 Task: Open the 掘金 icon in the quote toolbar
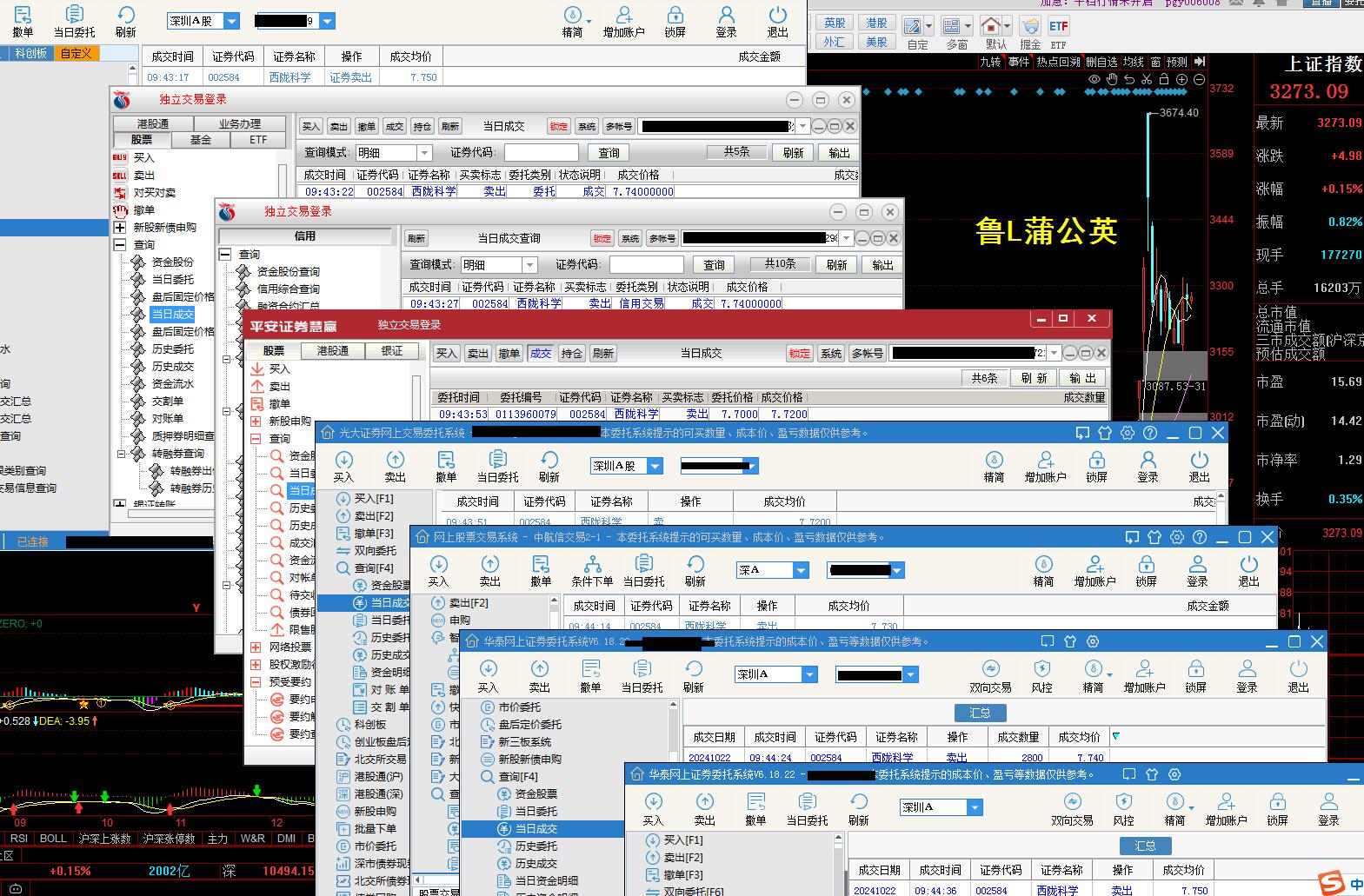pos(1030,26)
